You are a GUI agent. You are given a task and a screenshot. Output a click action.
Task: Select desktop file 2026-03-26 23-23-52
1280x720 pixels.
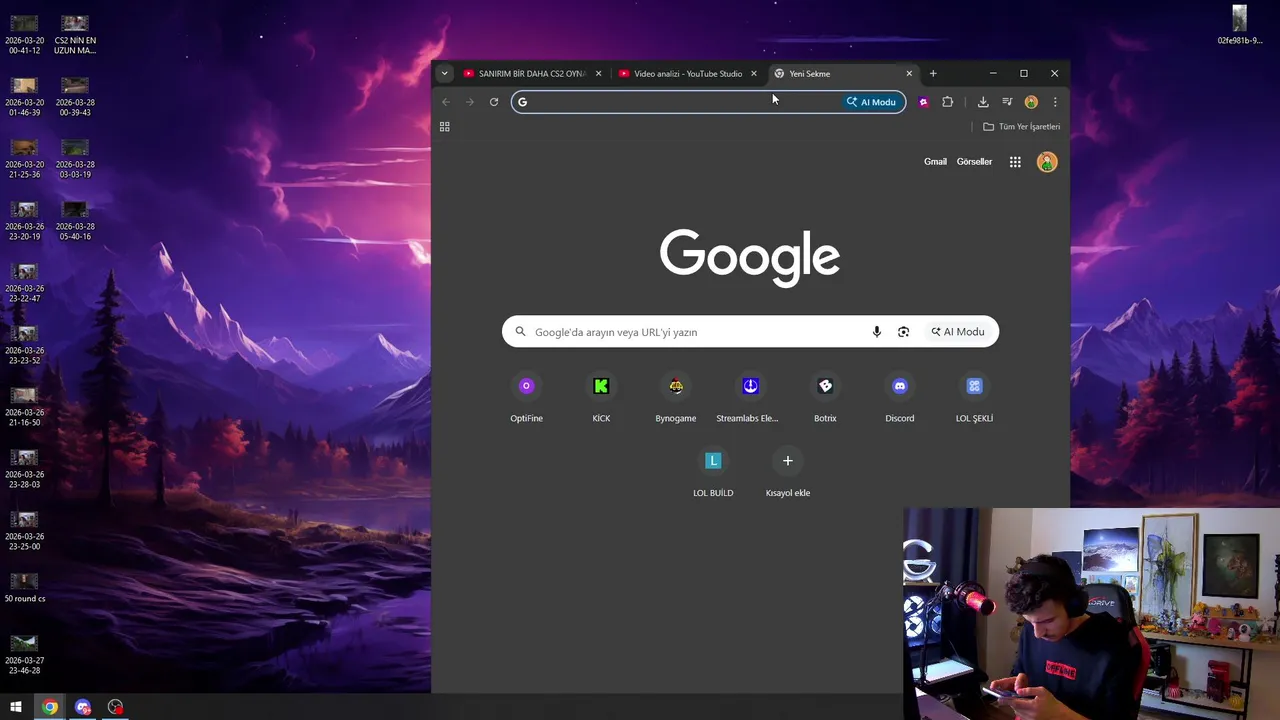tap(24, 345)
